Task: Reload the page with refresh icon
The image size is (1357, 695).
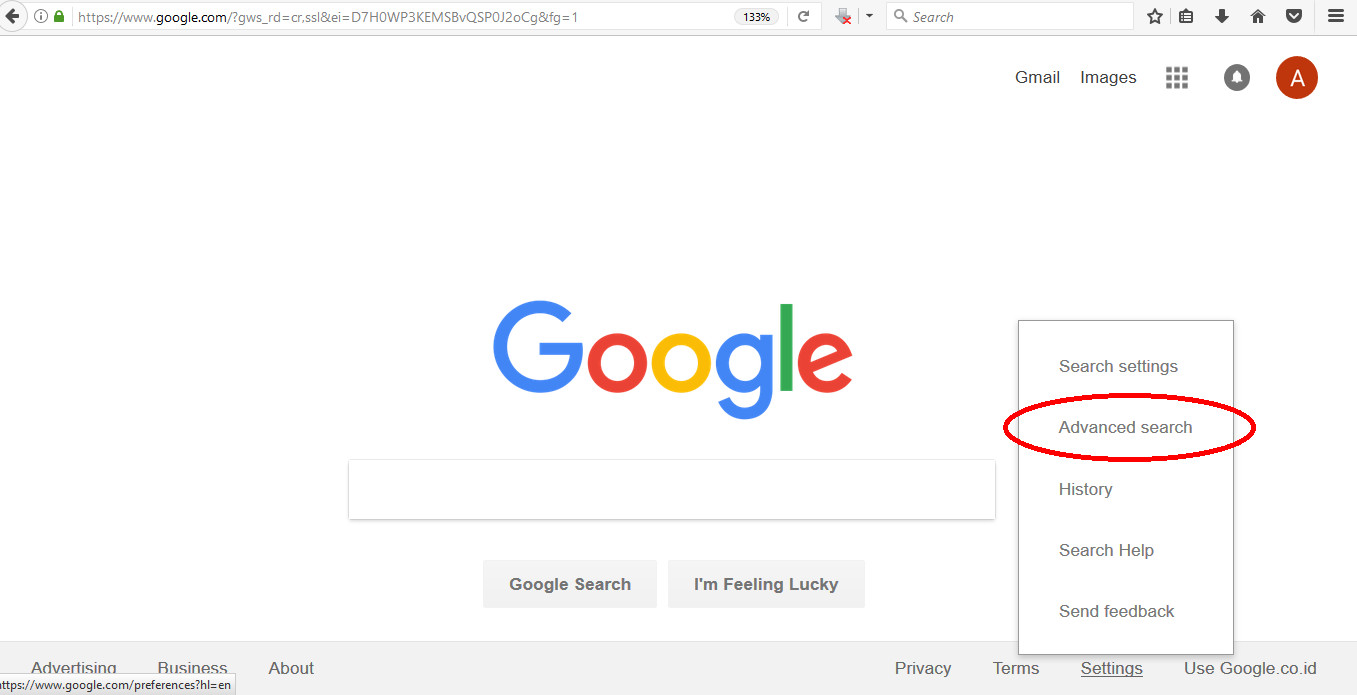Action: coord(803,16)
